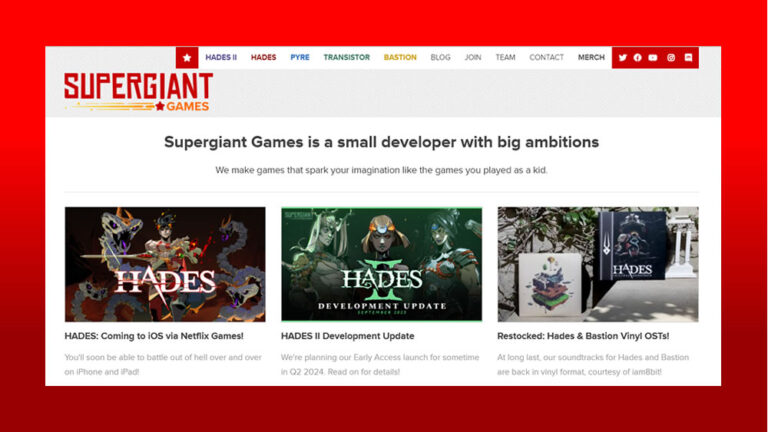Open the Hades iOS Netflix article thumbnail
The image size is (768, 432).
pyautogui.click(x=165, y=264)
